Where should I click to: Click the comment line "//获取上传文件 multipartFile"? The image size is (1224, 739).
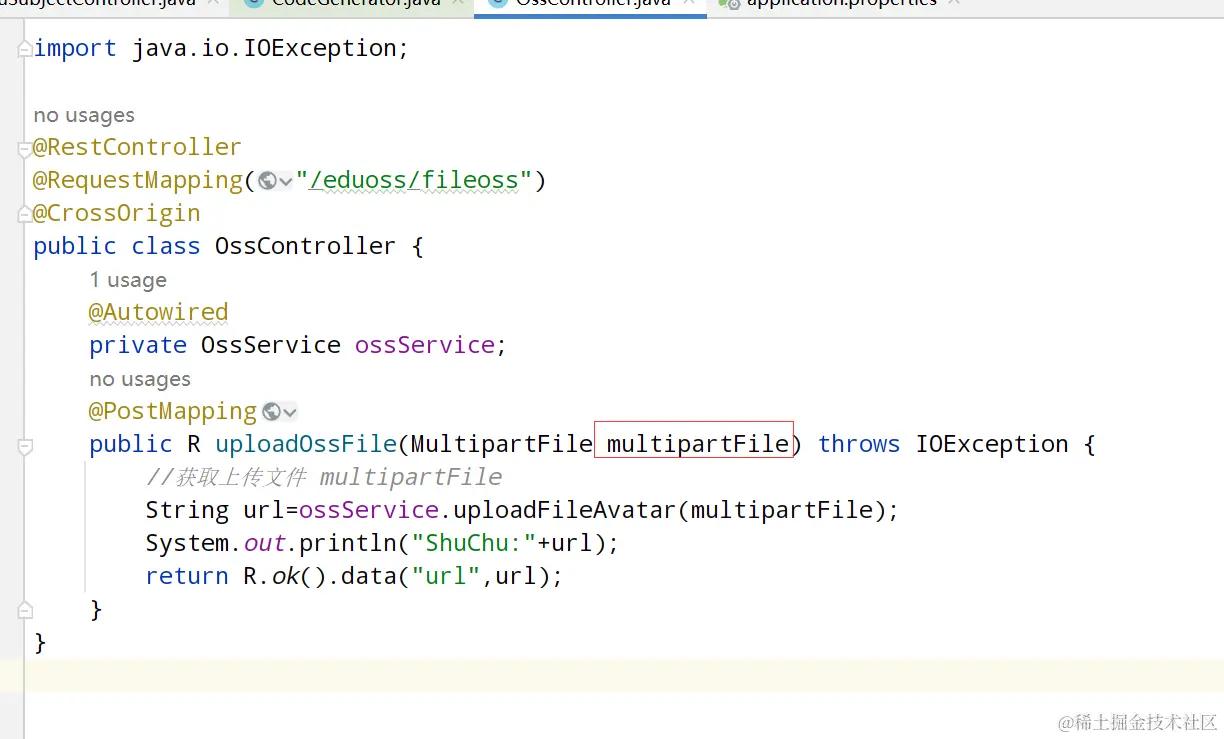pos(324,477)
